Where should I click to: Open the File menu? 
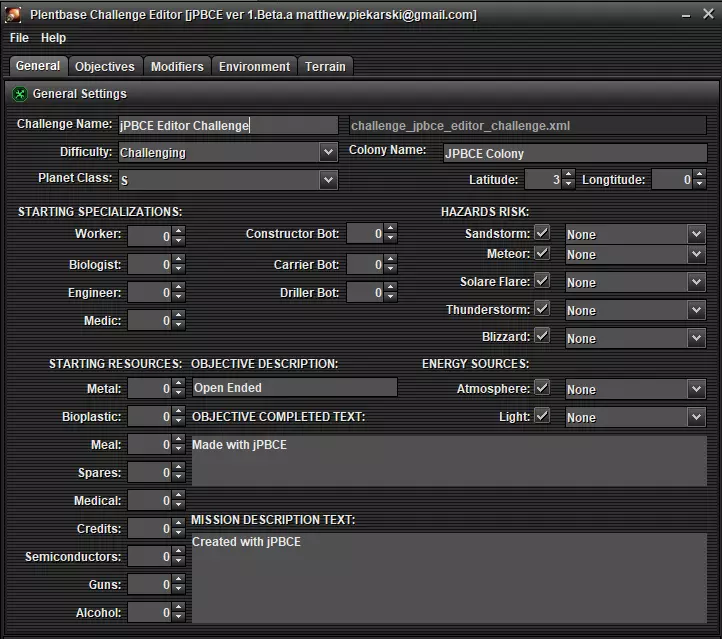click(19, 38)
